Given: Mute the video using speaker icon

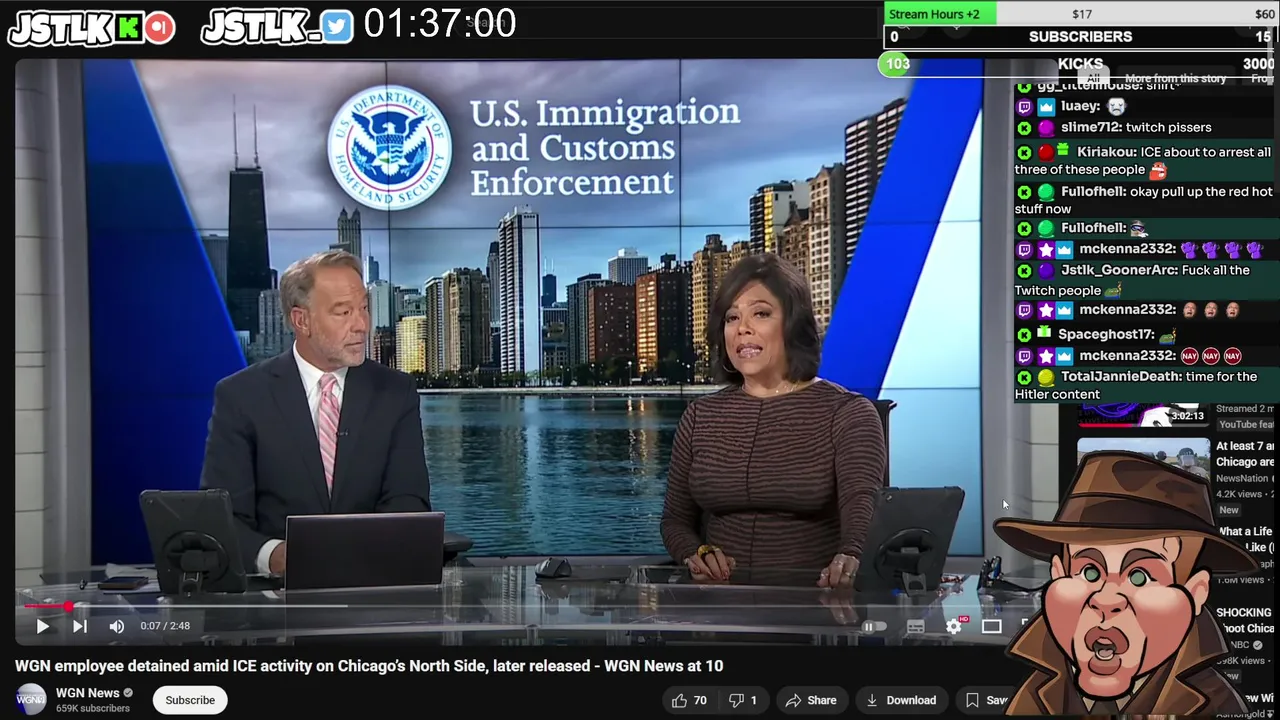Looking at the screenshot, I should point(116,626).
